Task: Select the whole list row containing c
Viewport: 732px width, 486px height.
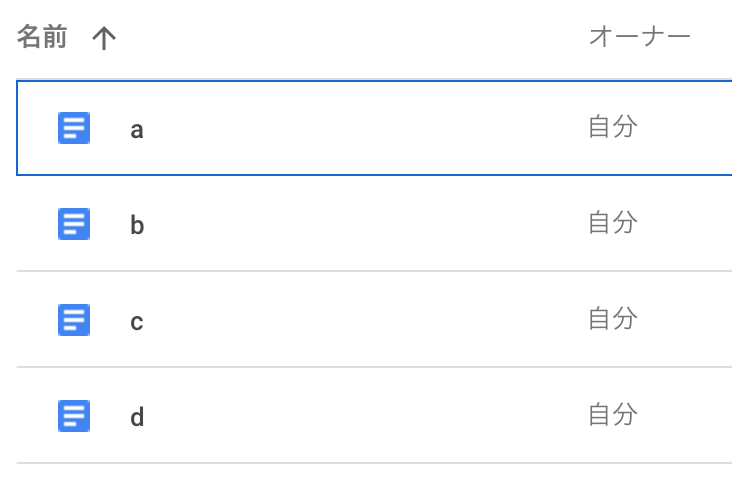Action: click(374, 319)
